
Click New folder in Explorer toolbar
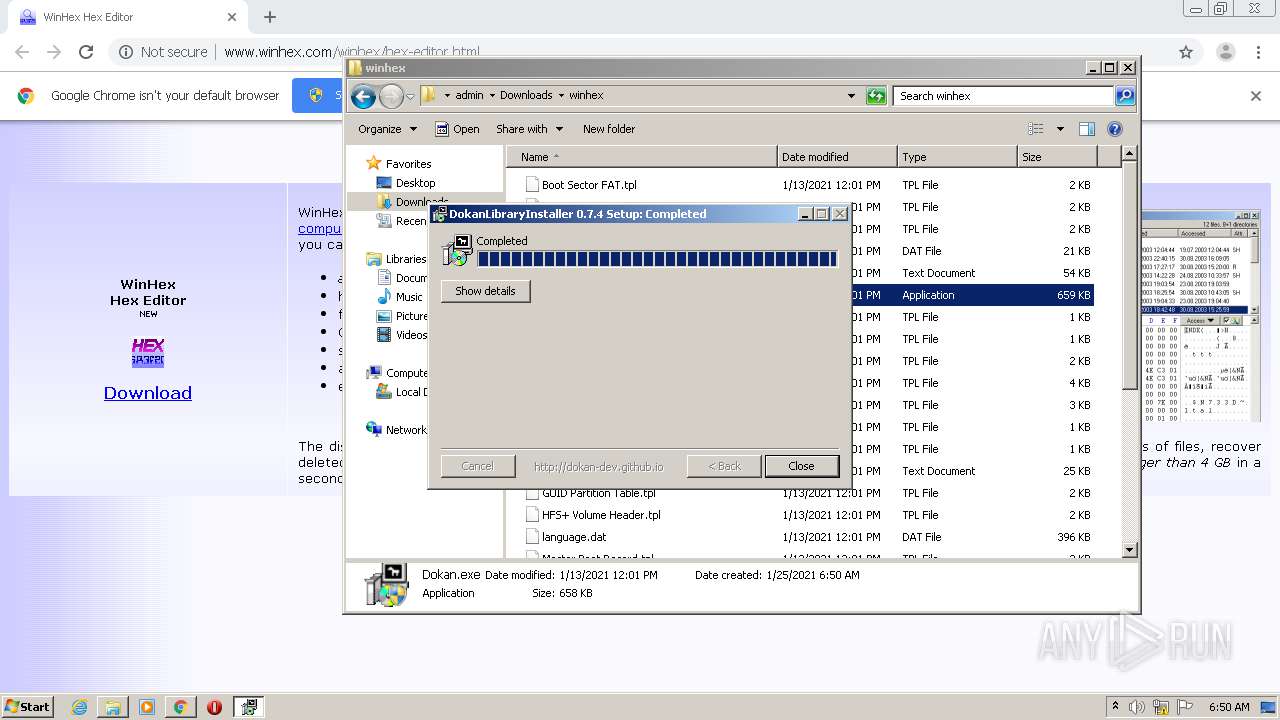(x=609, y=129)
